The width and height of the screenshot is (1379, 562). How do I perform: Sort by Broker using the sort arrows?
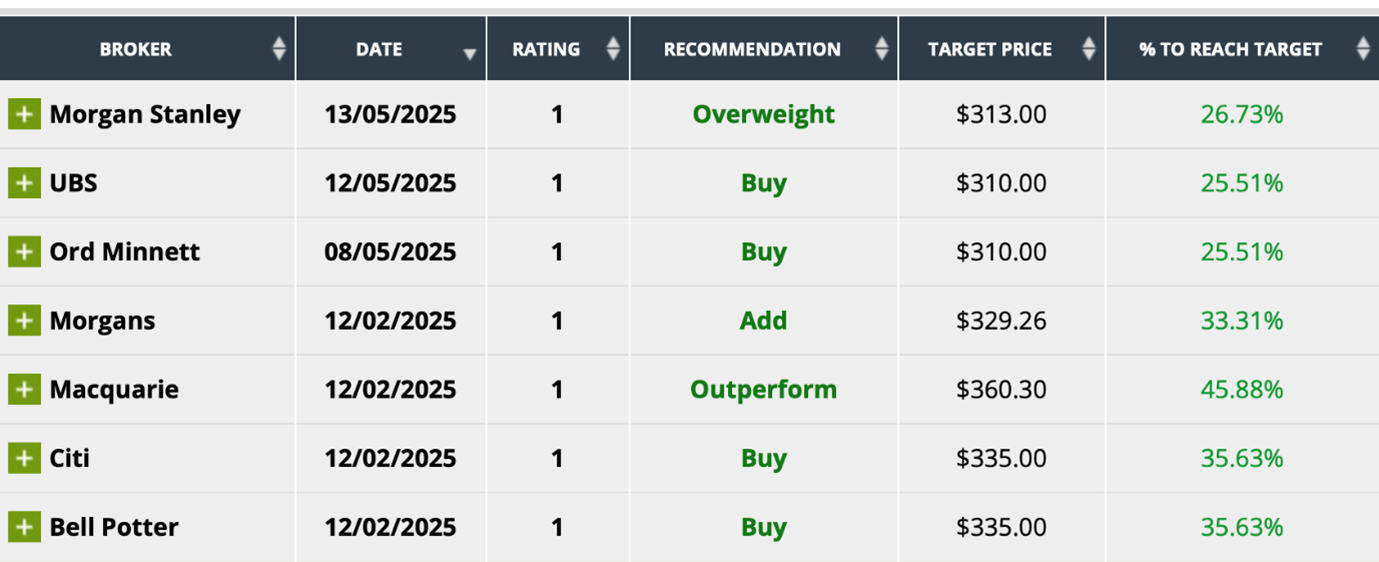279,49
